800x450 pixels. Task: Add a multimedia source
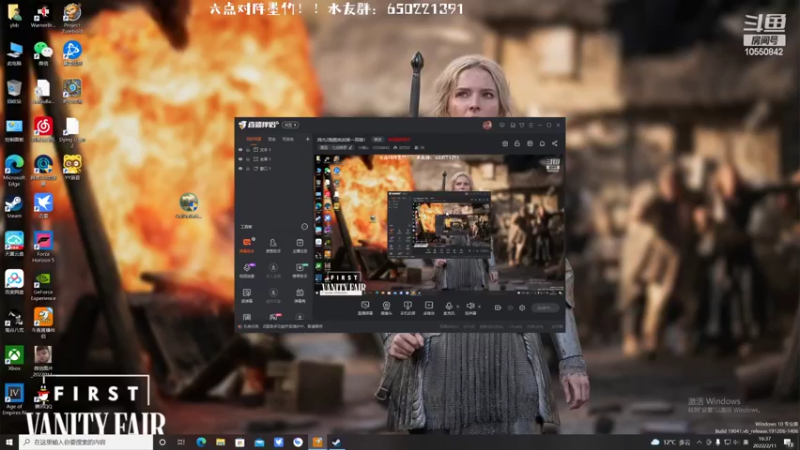click(x=429, y=308)
